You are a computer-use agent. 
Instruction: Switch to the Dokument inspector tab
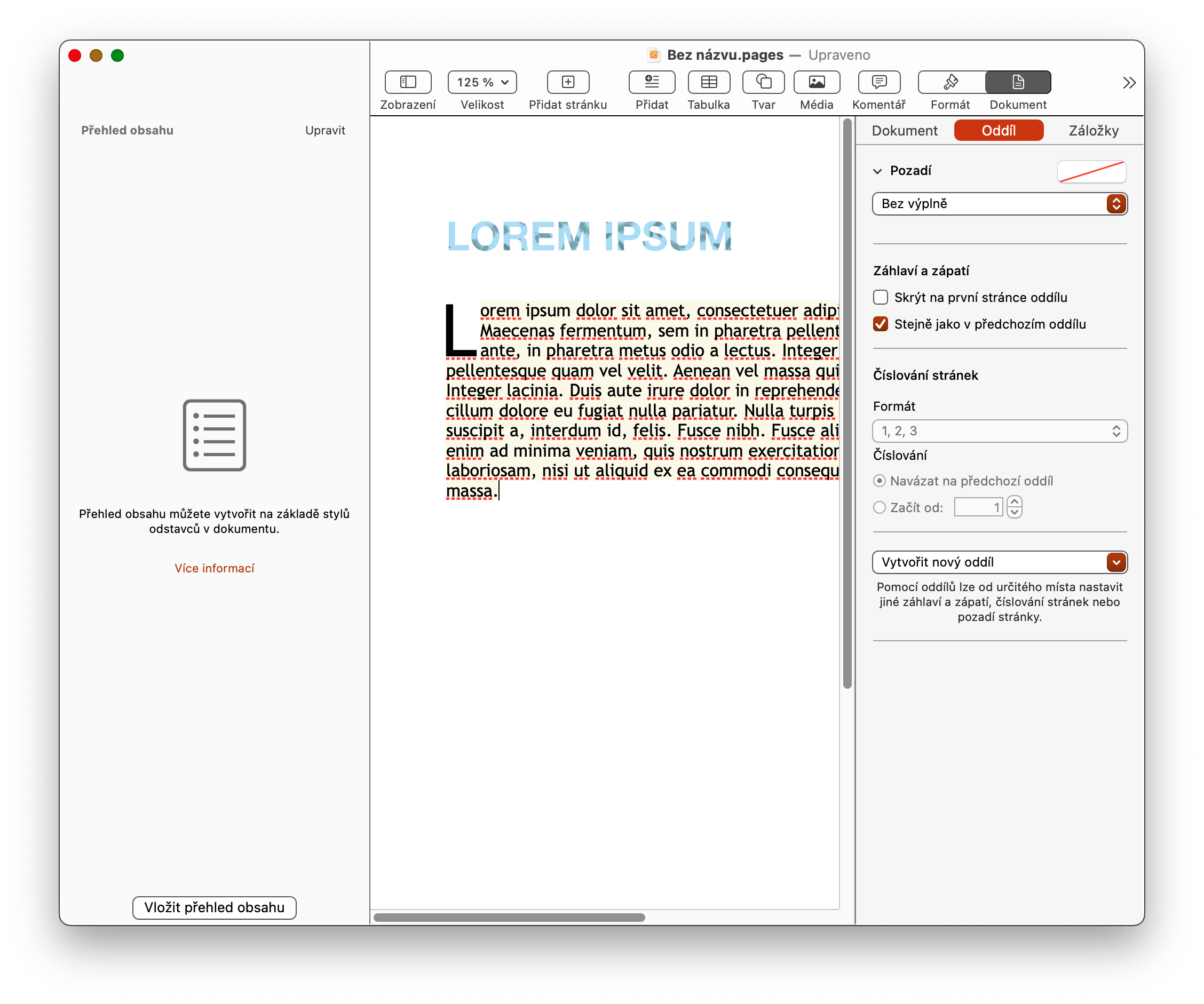(904, 131)
